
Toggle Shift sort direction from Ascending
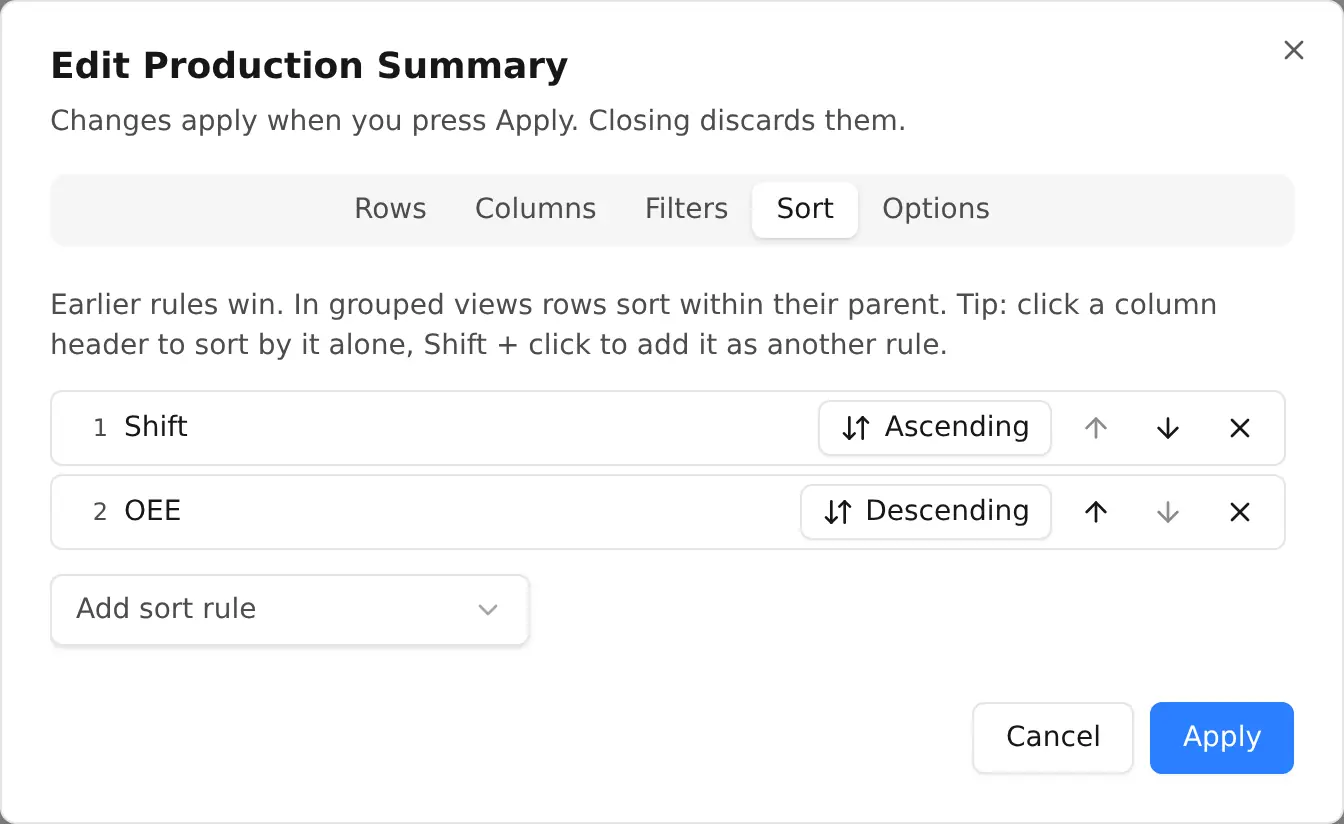[935, 428]
